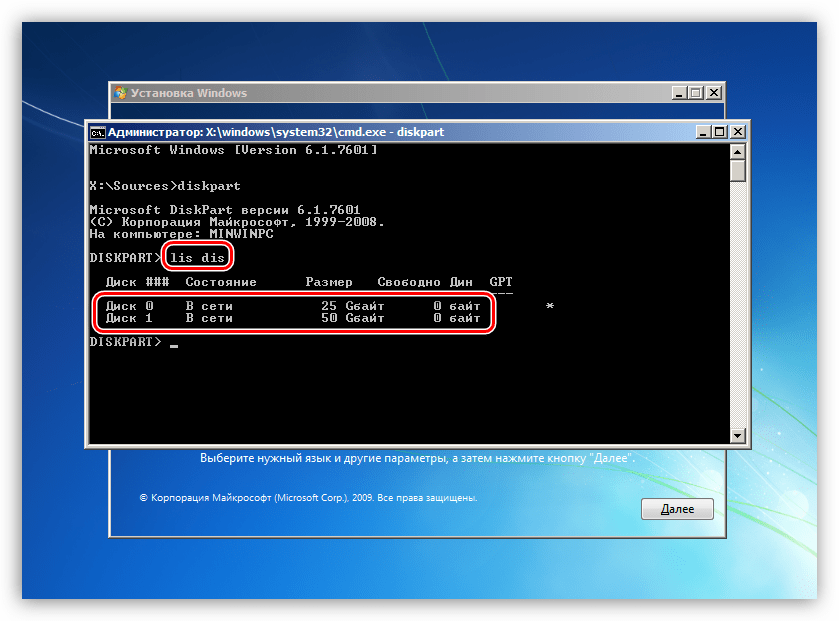Click the scrollbar thumb in the console

pyautogui.click(x=738, y=170)
